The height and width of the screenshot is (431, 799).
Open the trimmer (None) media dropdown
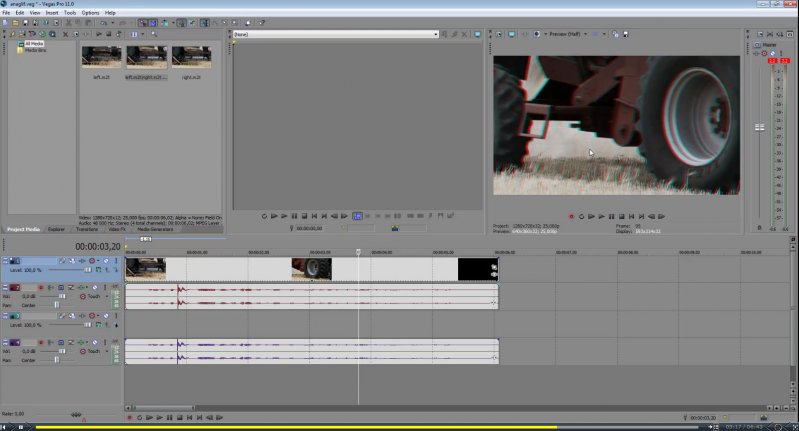click(335, 34)
